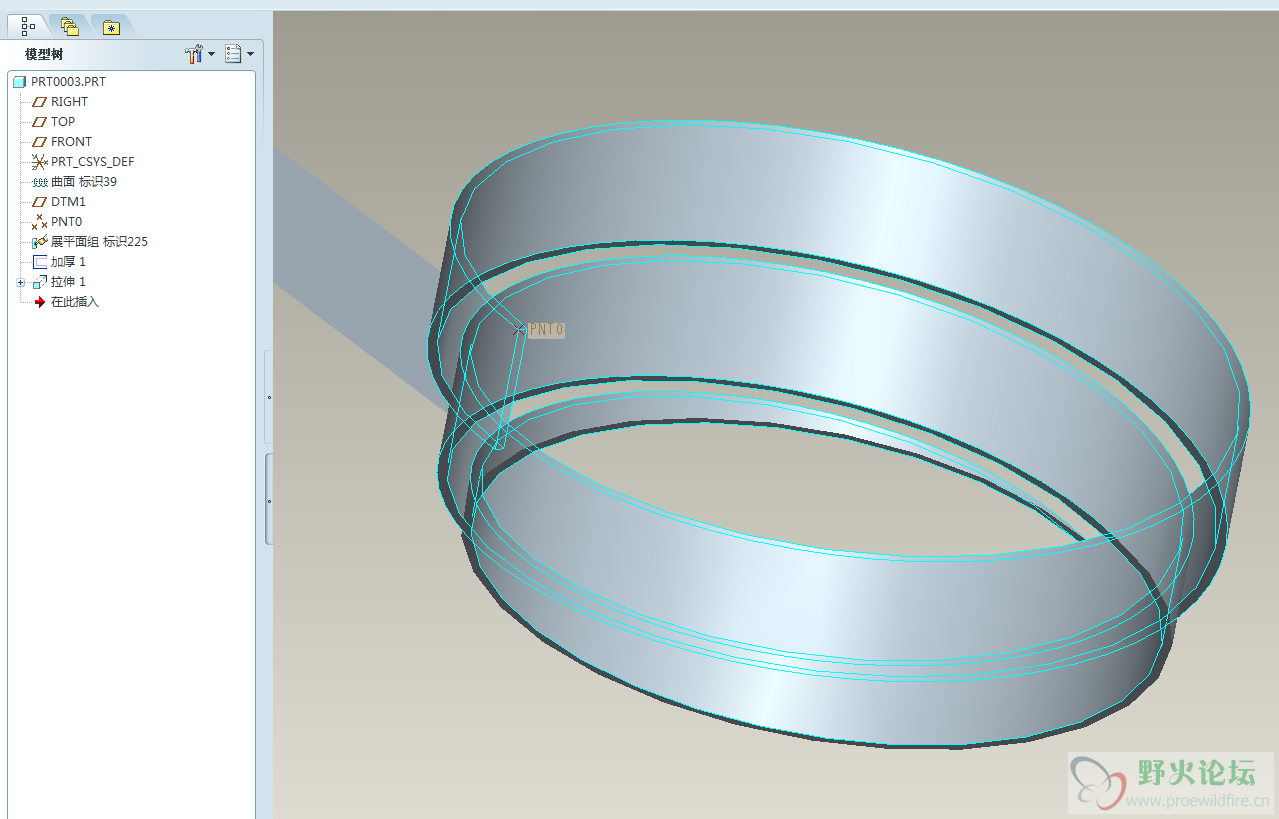Open the Show dropdown arrow in model tree header
The image size is (1279, 819).
[250, 54]
